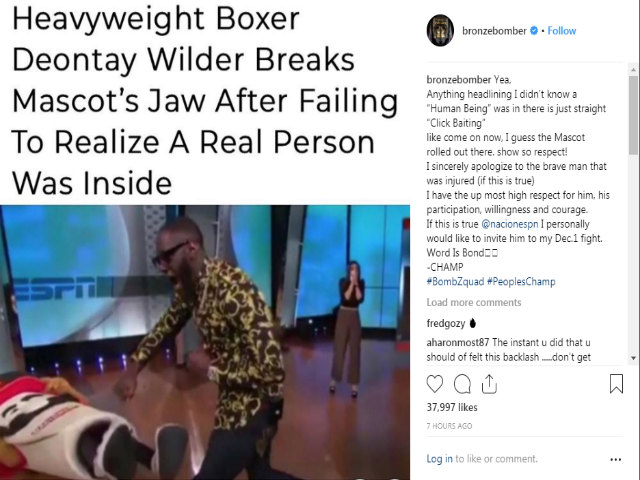Follow the bronzebomber account

pos(562,31)
